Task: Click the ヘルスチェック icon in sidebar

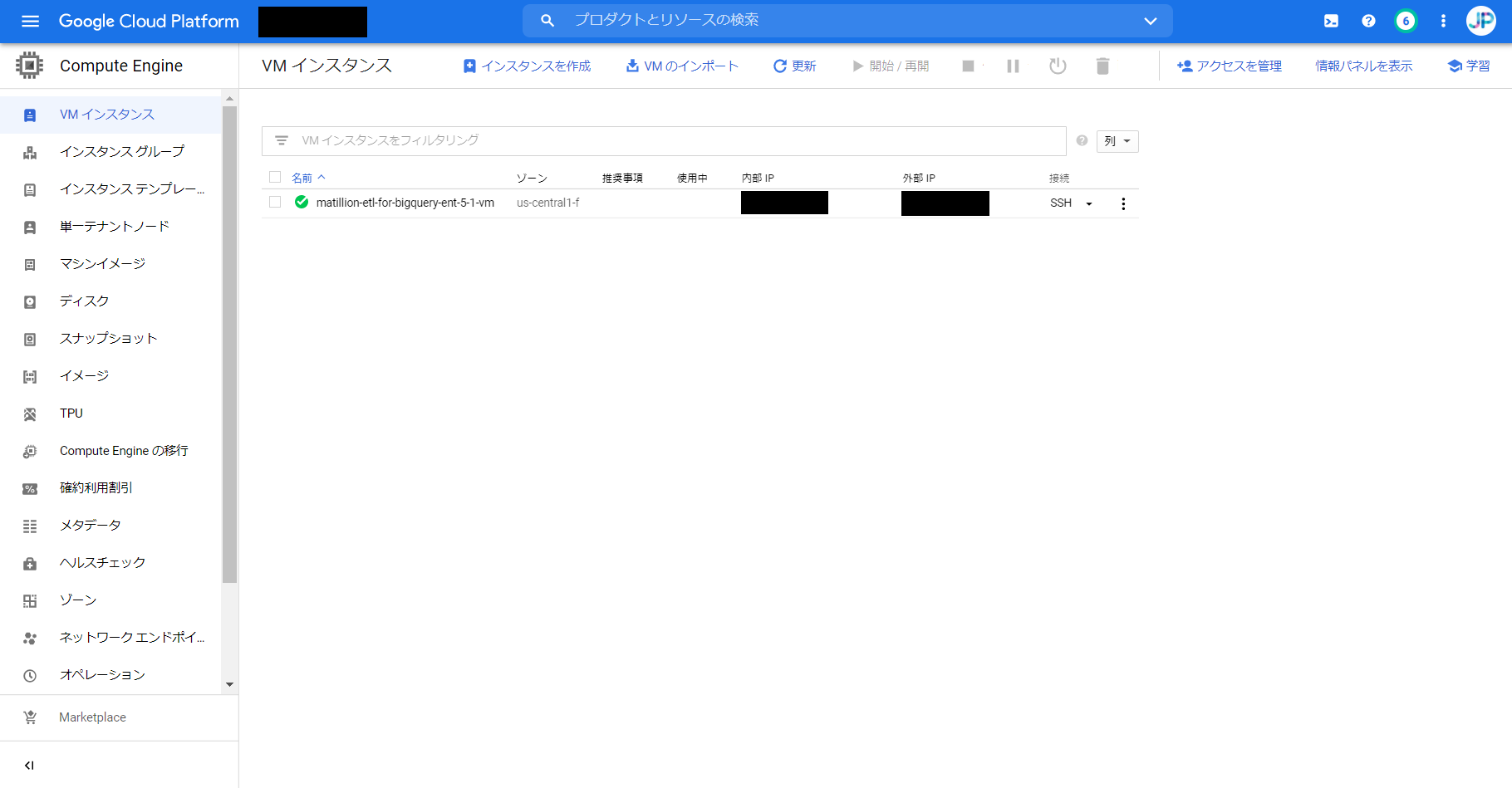Action: tap(30, 564)
